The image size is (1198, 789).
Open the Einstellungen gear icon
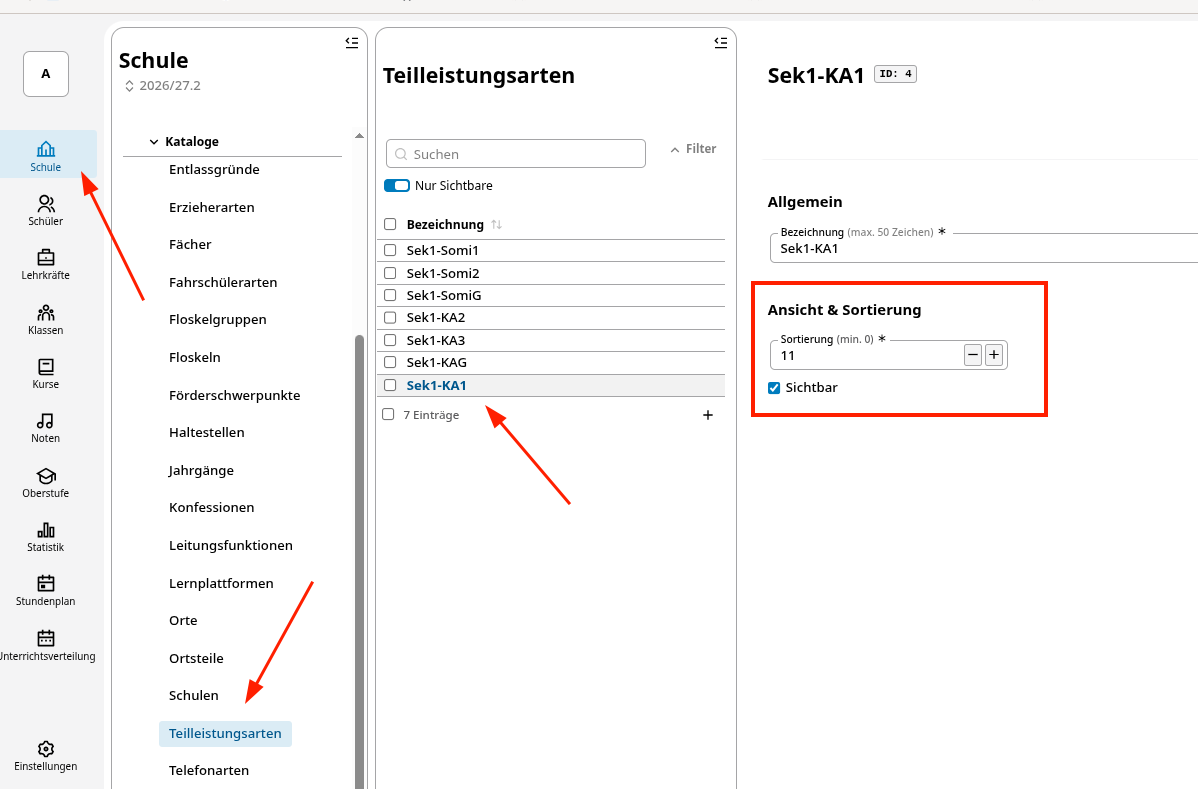pos(46,749)
